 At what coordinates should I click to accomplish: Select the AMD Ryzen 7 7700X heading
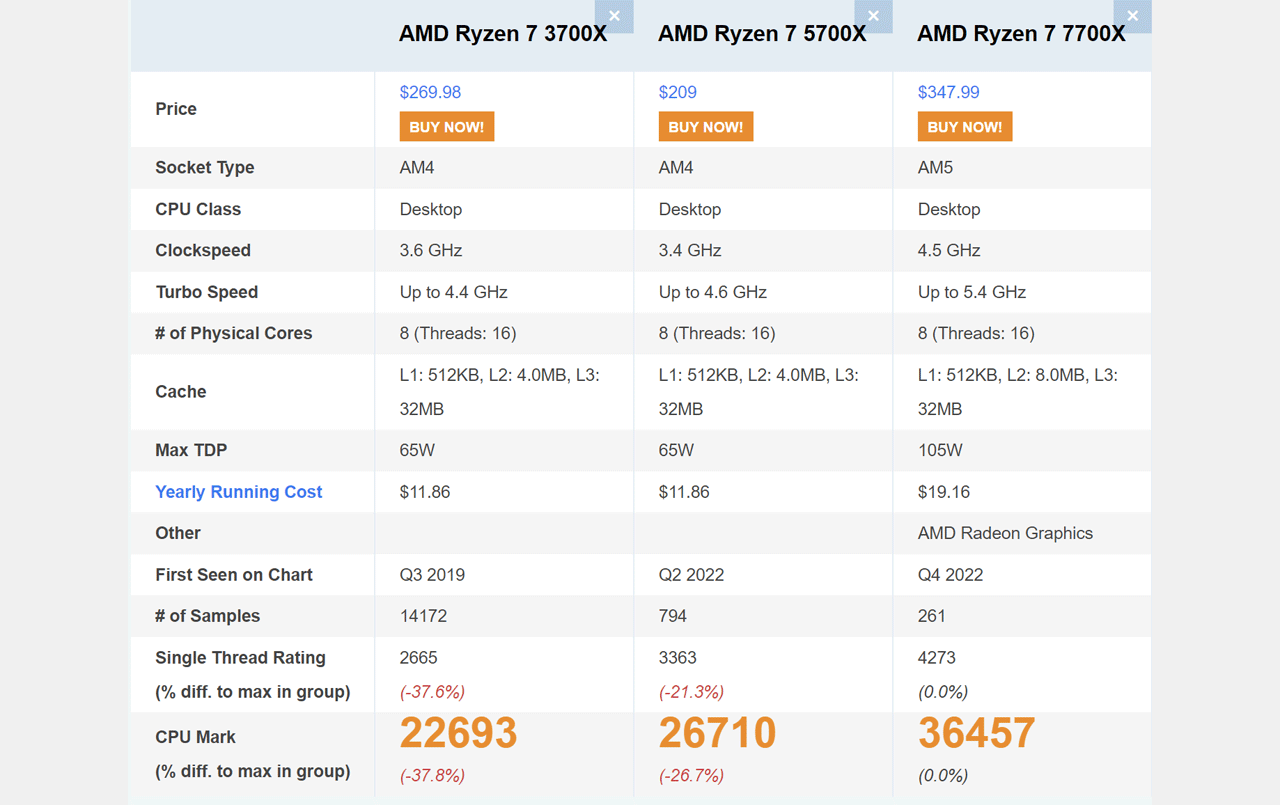[1021, 34]
